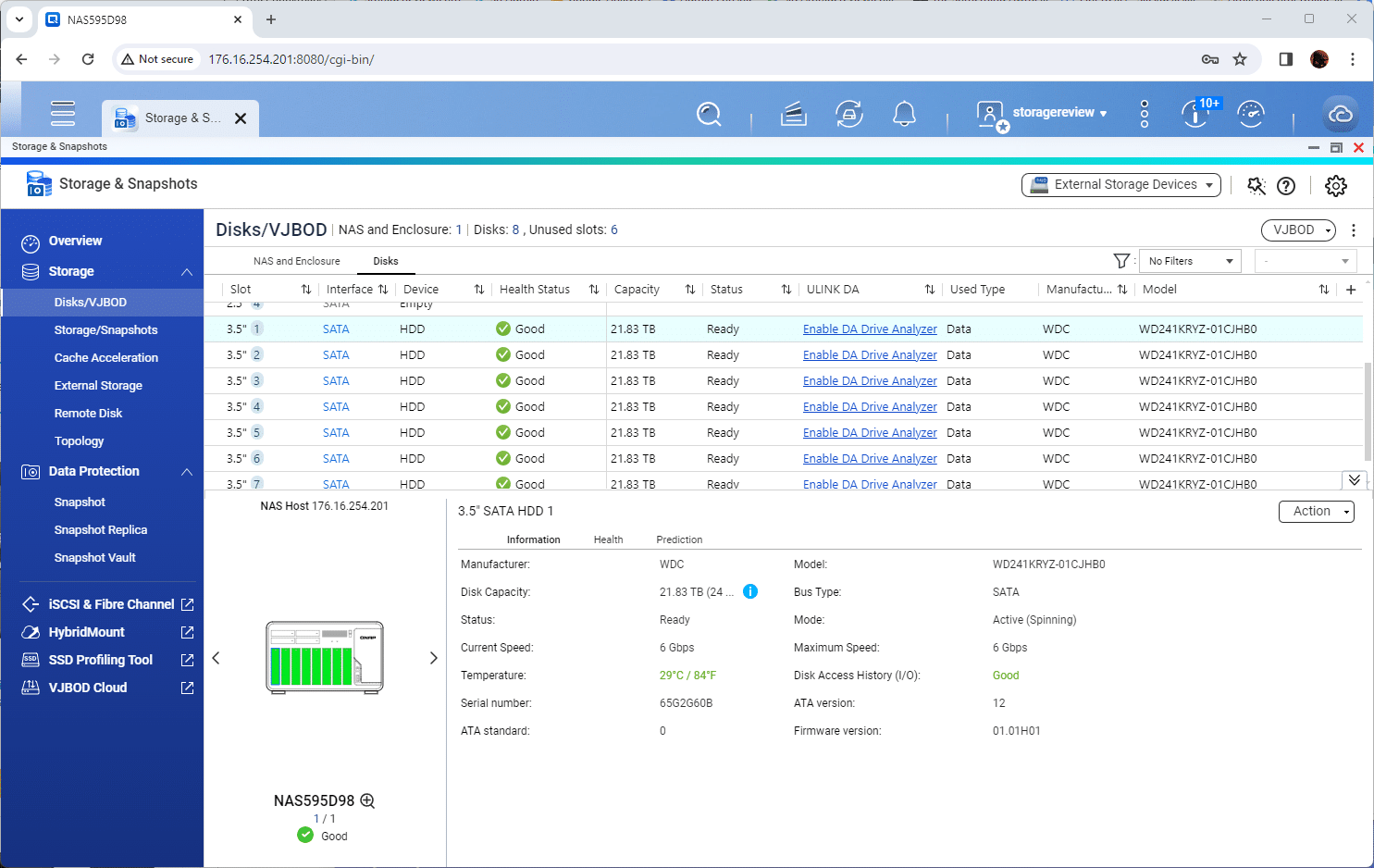Viewport: 1374px width, 868px height.
Task: Open the Health tab of disk details
Action: click(608, 539)
